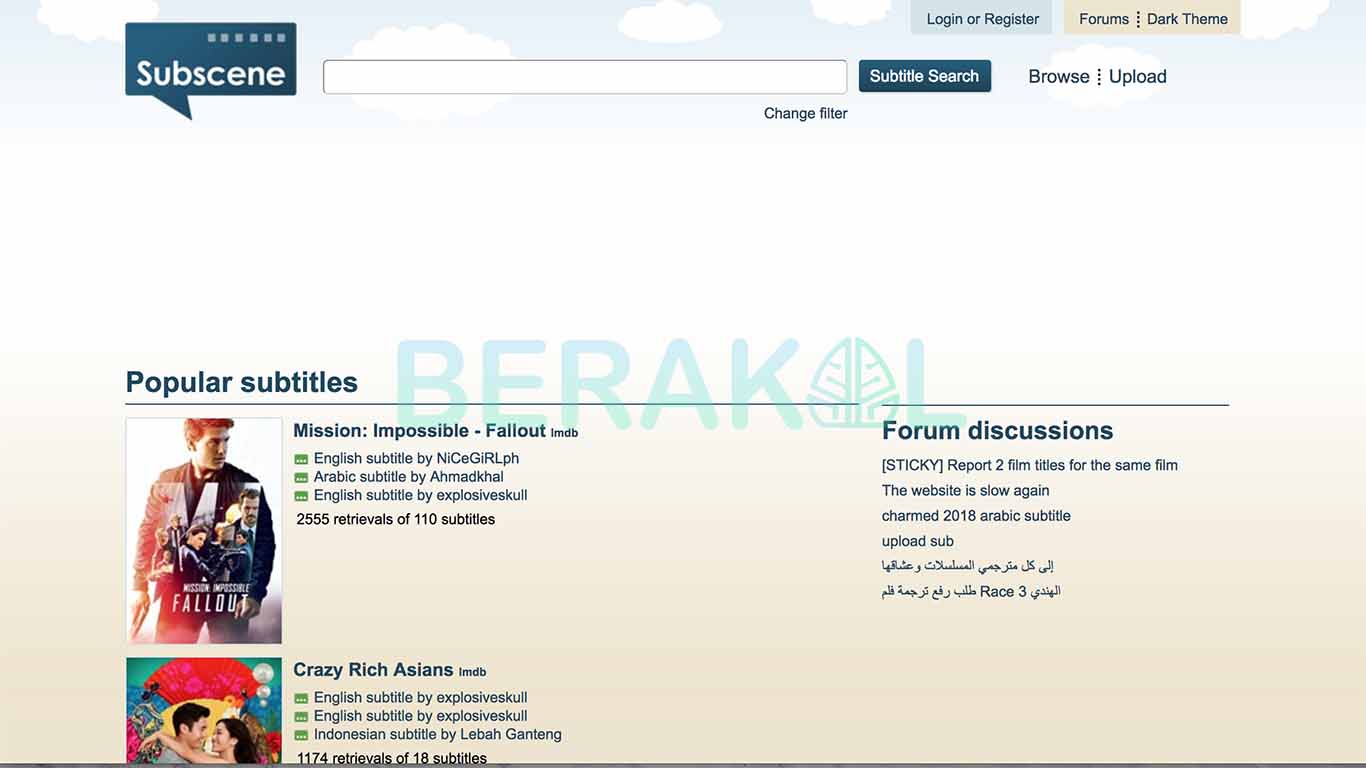Click the green icon beside Fallout explosiveskull subtitle
1366x768 pixels.
tap(301, 496)
